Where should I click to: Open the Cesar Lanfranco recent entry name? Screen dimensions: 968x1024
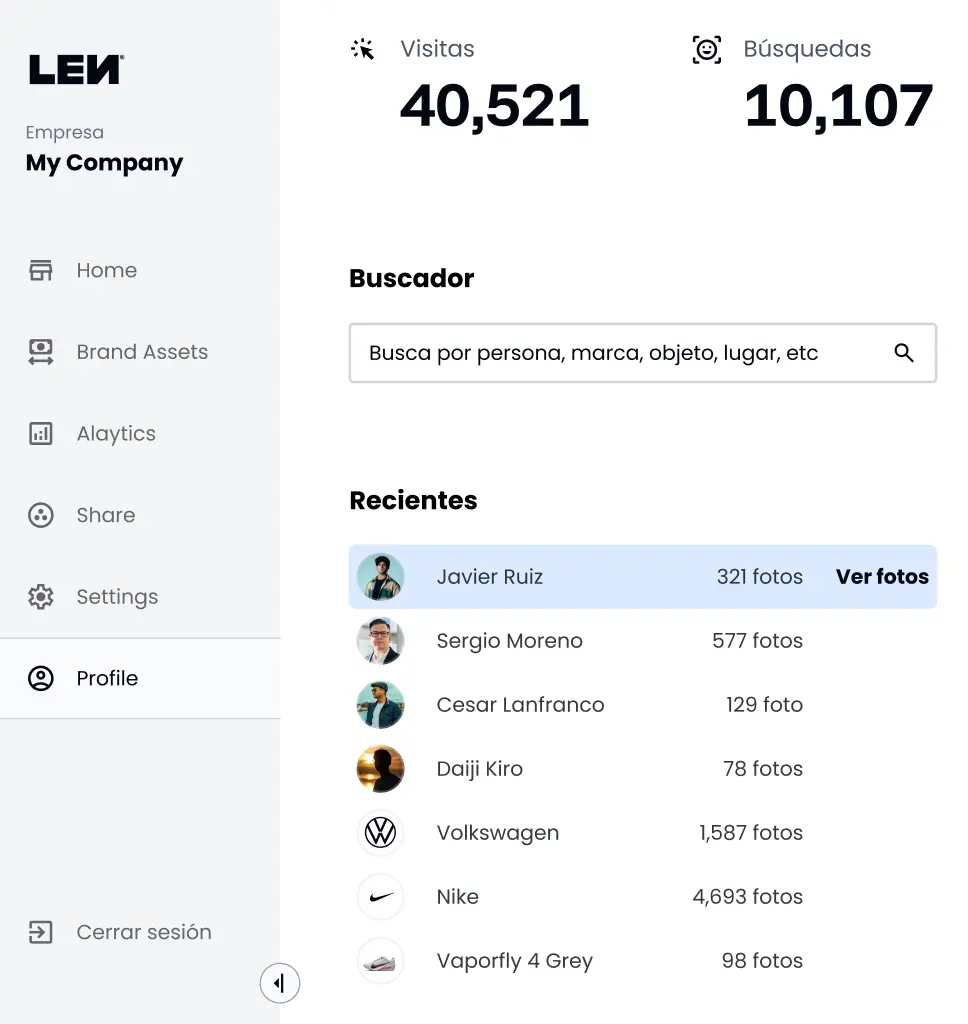point(521,705)
